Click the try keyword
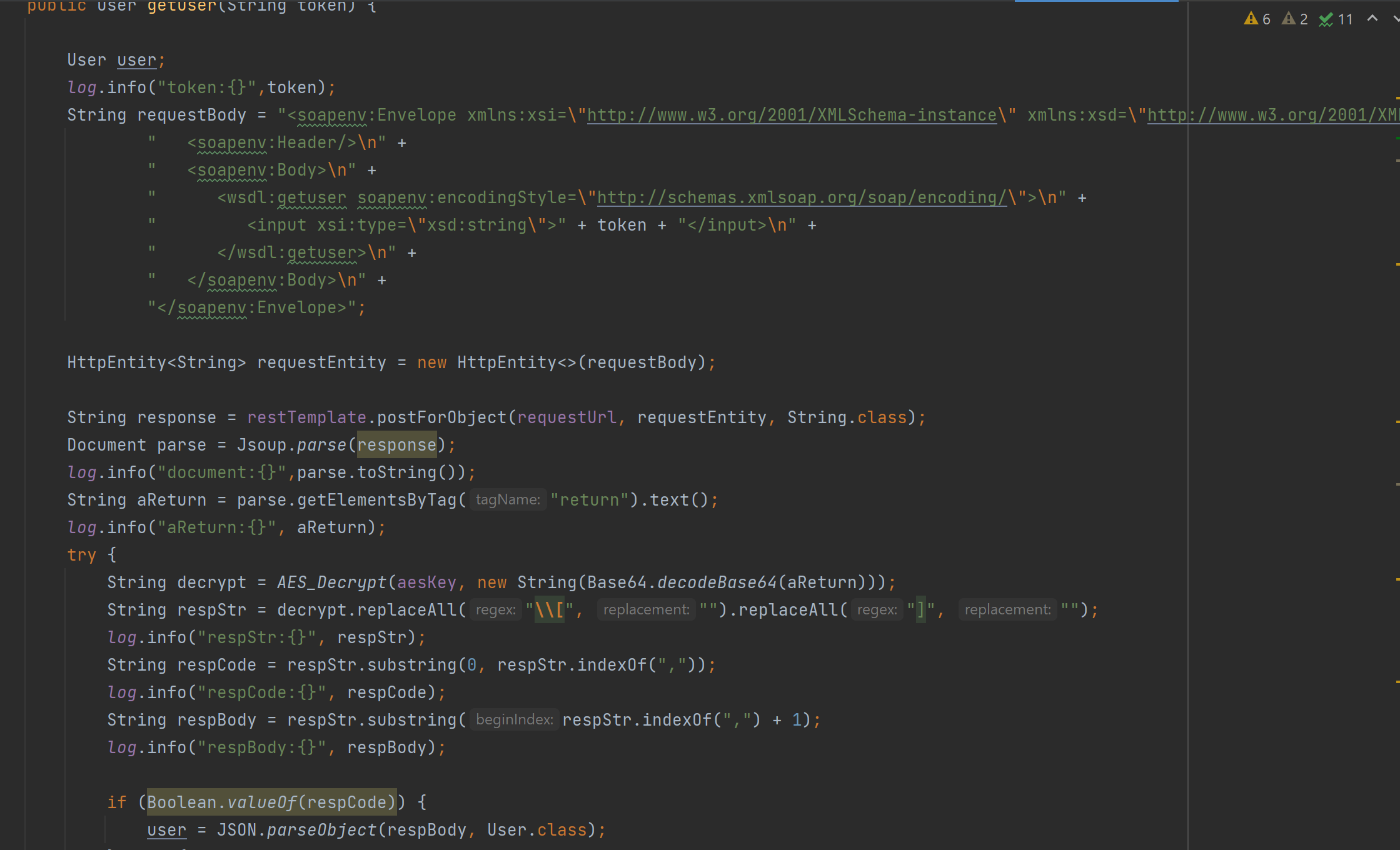Image resolution: width=1400 pixels, height=850 pixels. tap(82, 555)
